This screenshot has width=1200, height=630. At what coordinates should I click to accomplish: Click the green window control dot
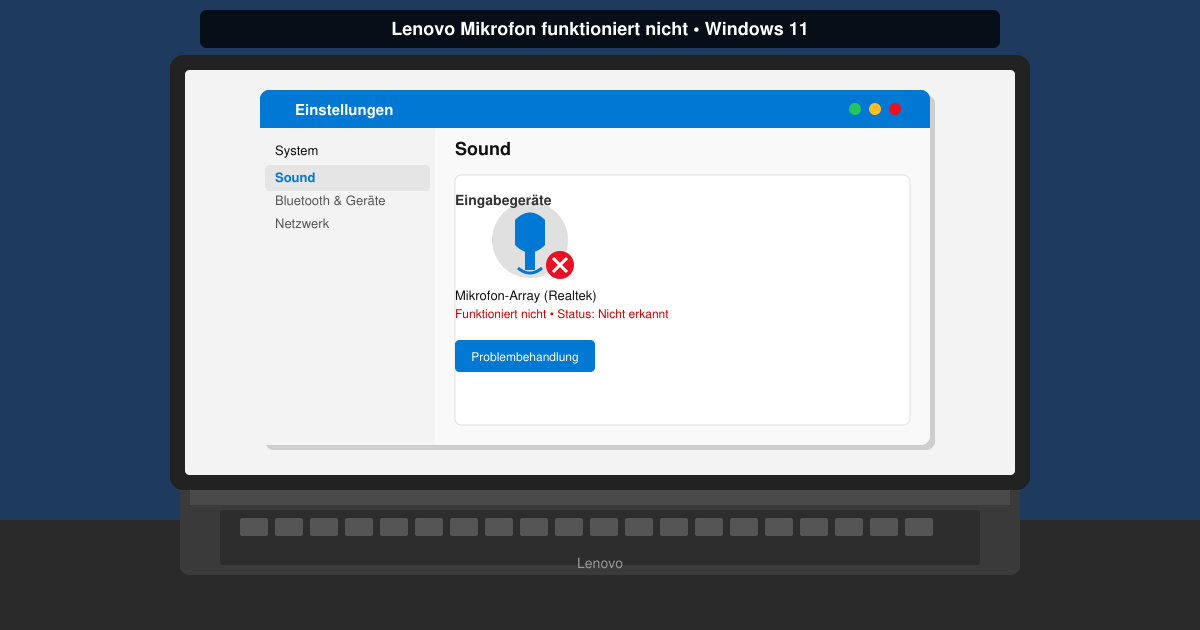tap(855, 109)
